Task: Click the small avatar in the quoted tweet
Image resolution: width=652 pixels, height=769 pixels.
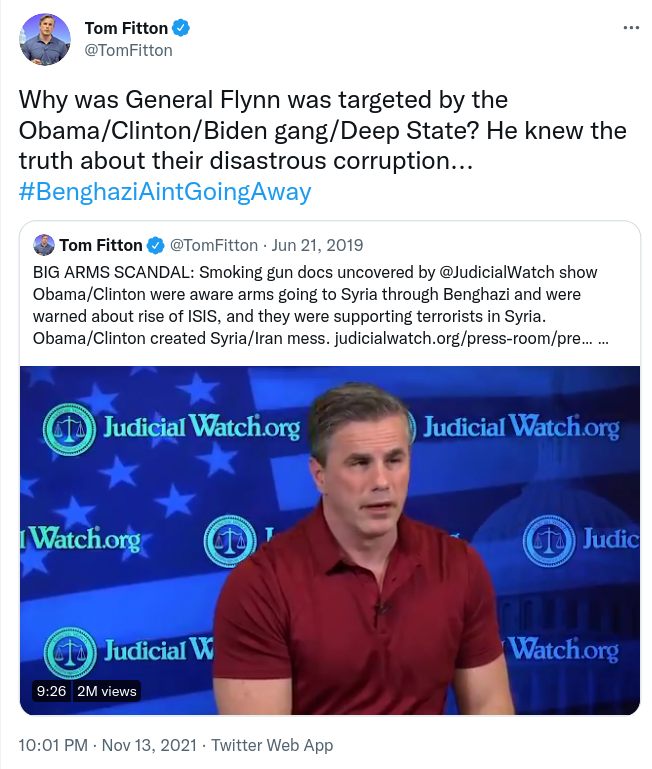Action: (44, 245)
